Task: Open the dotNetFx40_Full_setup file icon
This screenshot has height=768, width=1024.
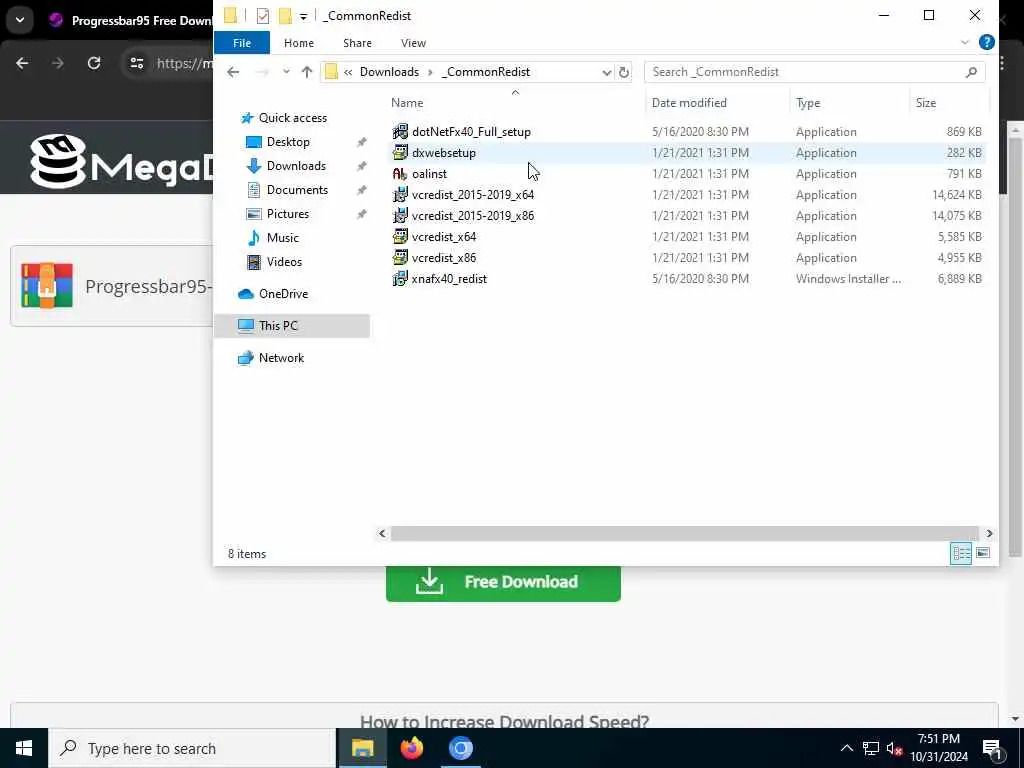Action: click(400, 132)
